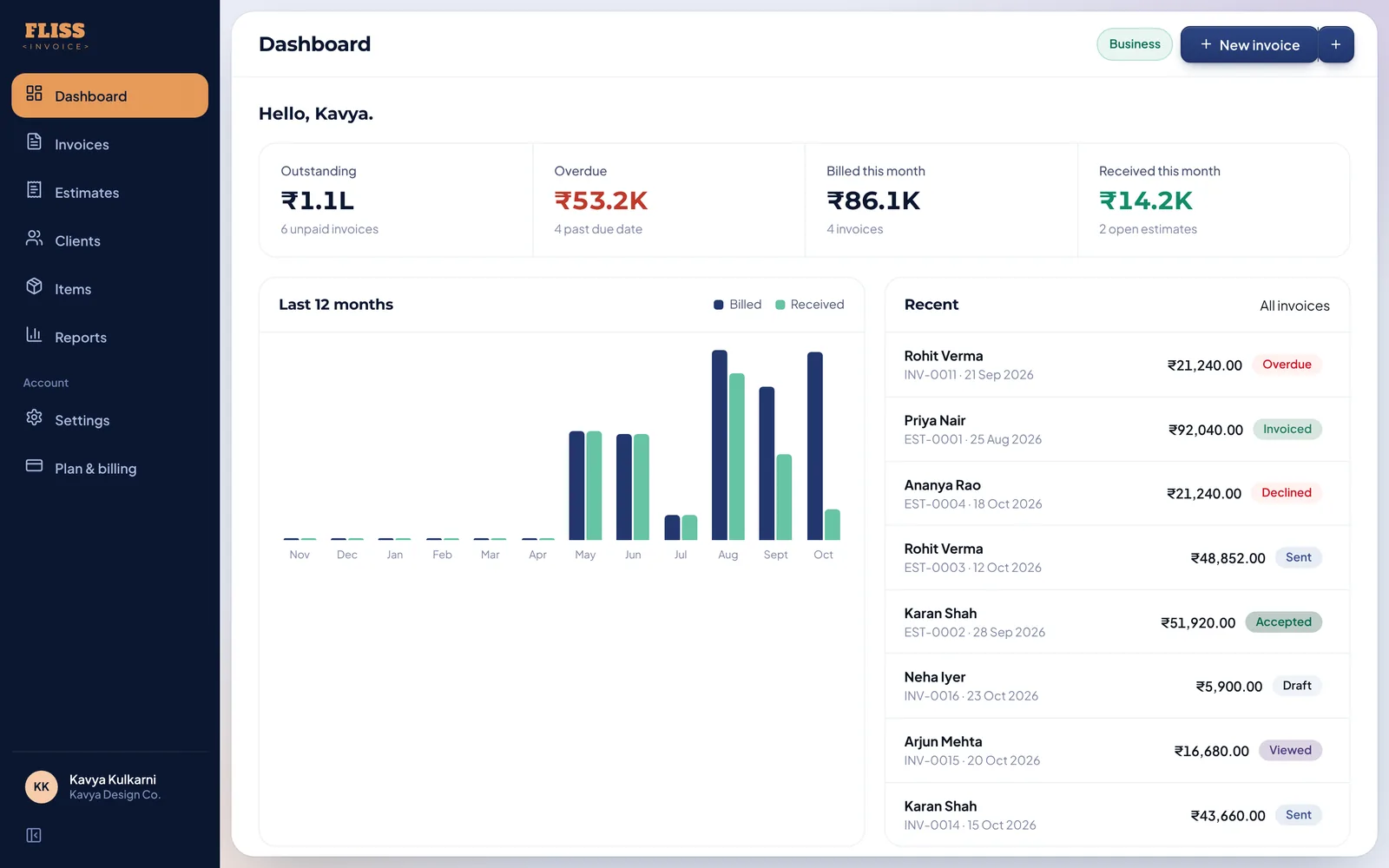Click the KK user avatar
The width and height of the screenshot is (1389, 868).
[41, 786]
